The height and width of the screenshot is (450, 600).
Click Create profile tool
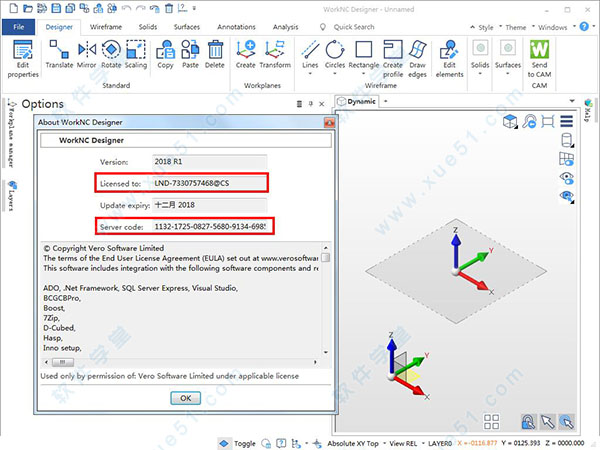[x=393, y=59]
